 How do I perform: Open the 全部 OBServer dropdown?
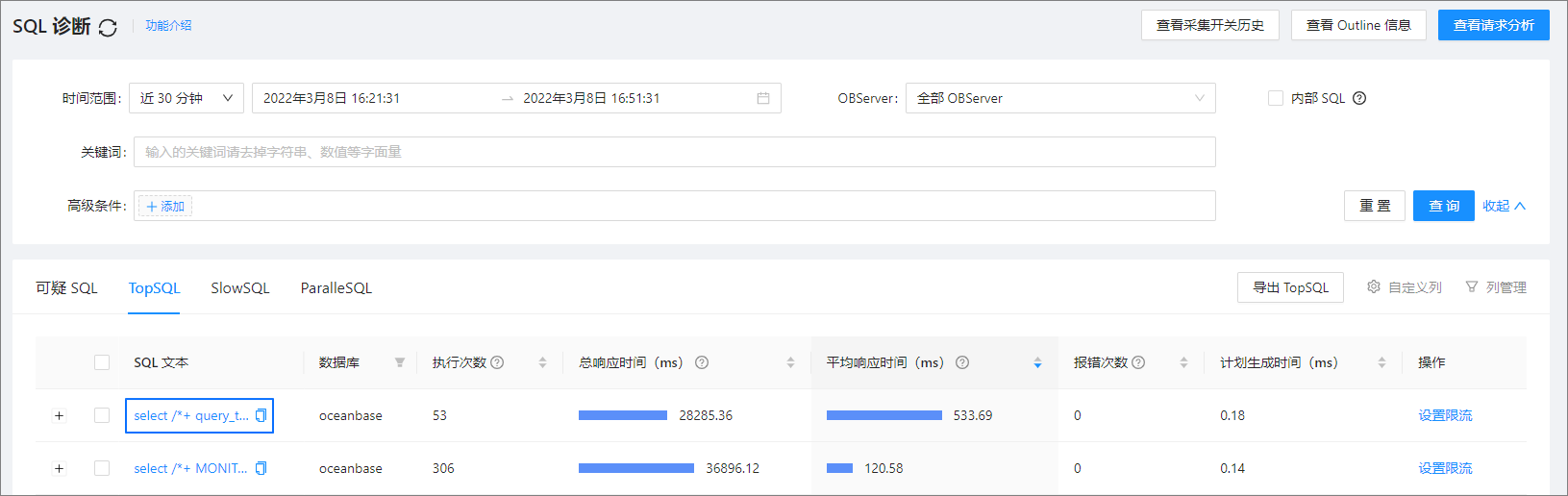pyautogui.click(x=1060, y=98)
